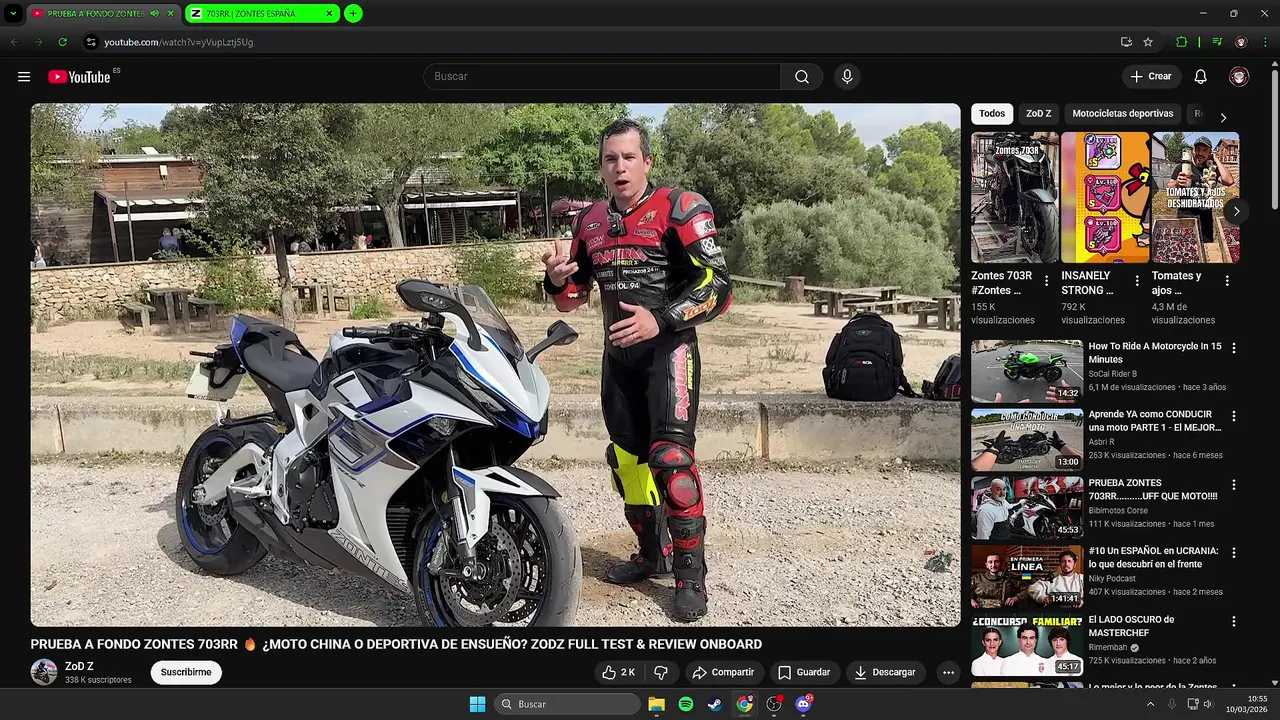Click the Windows taskbar search box
This screenshot has height=720, width=1280.
click(x=567, y=704)
